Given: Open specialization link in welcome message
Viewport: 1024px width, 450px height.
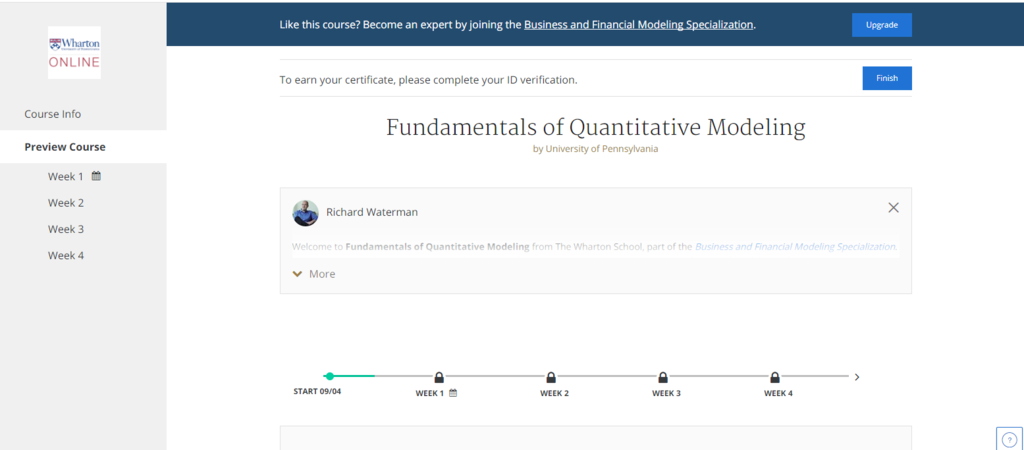Looking at the screenshot, I should [795, 247].
